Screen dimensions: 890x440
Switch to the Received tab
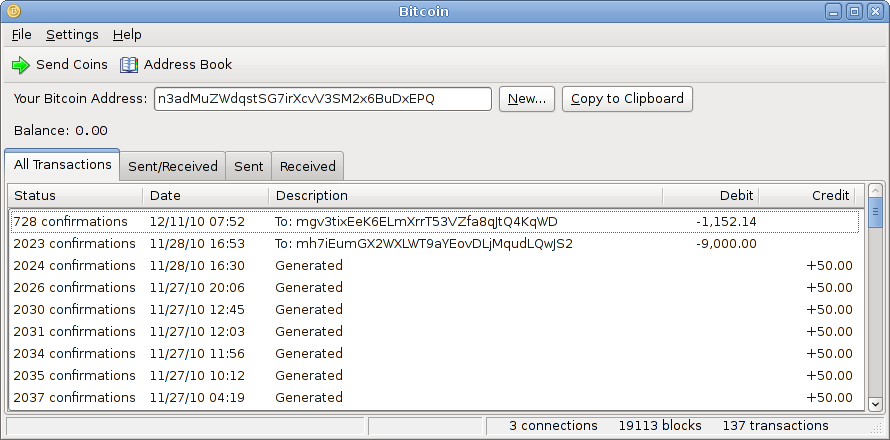[308, 166]
